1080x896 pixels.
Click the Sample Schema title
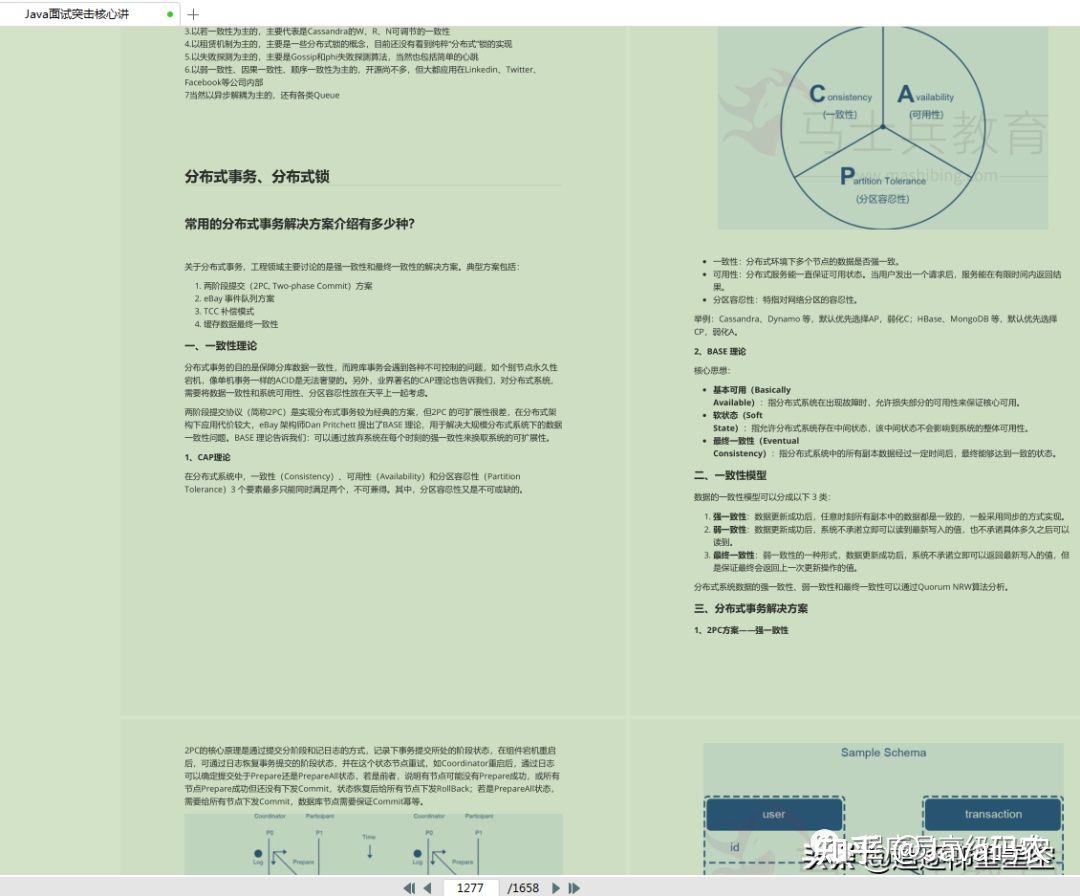point(883,752)
